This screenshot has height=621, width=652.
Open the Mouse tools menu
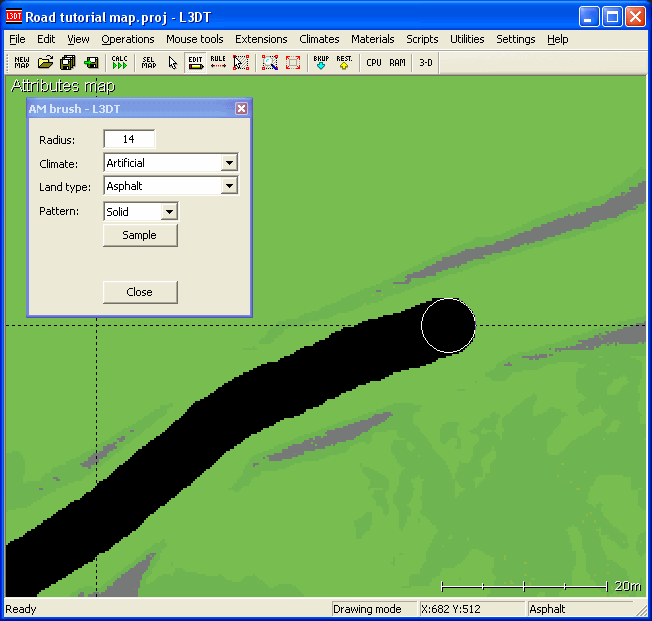[195, 39]
